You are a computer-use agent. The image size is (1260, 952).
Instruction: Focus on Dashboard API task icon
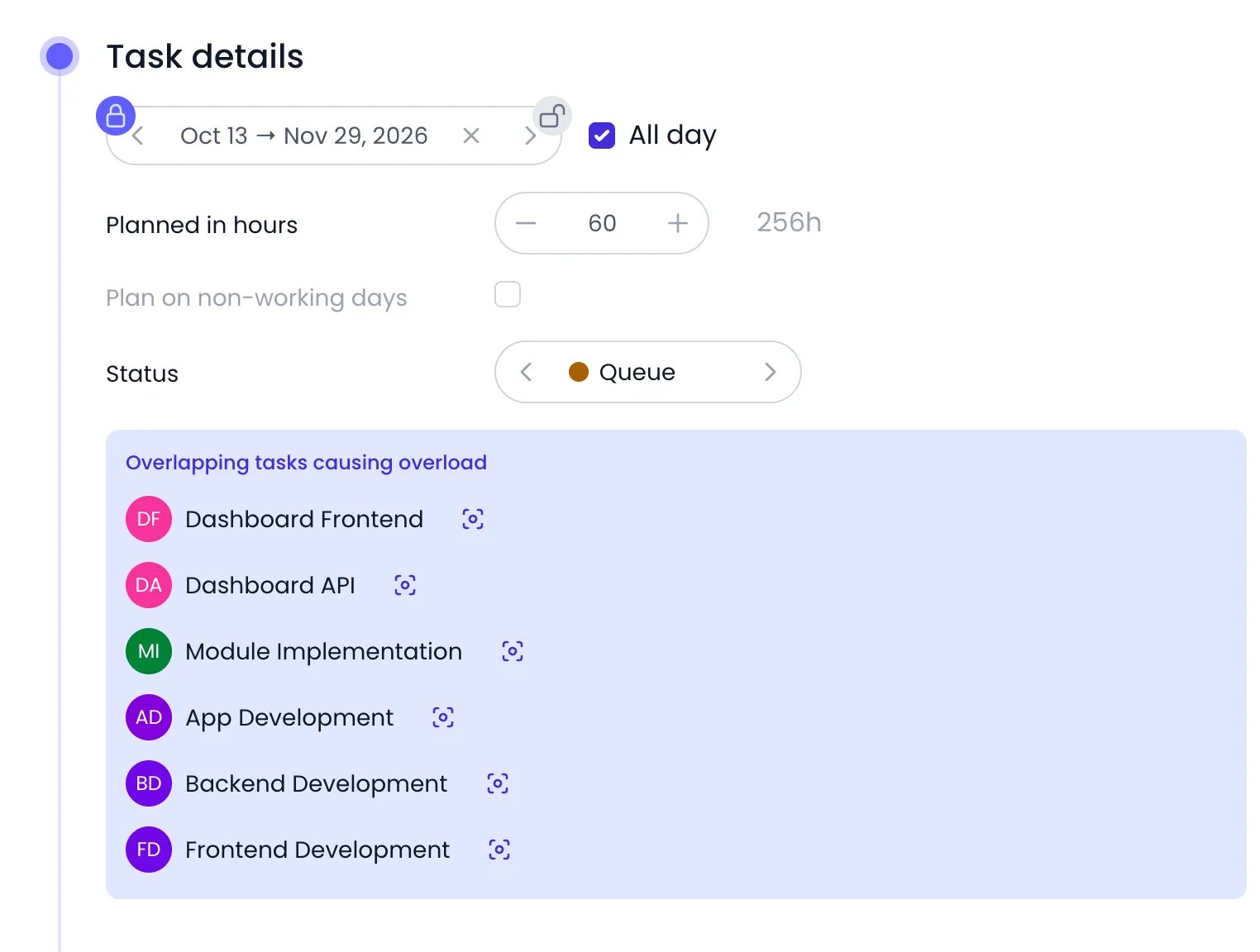405,585
